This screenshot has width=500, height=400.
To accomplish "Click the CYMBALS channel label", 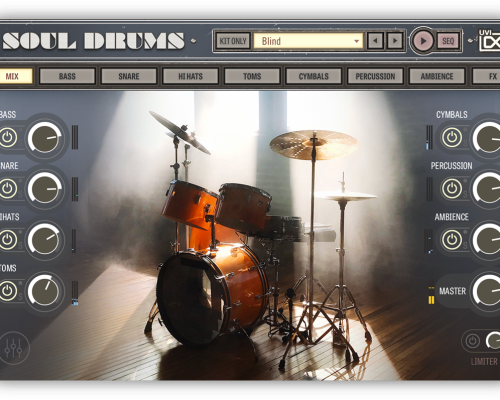I will [452, 115].
